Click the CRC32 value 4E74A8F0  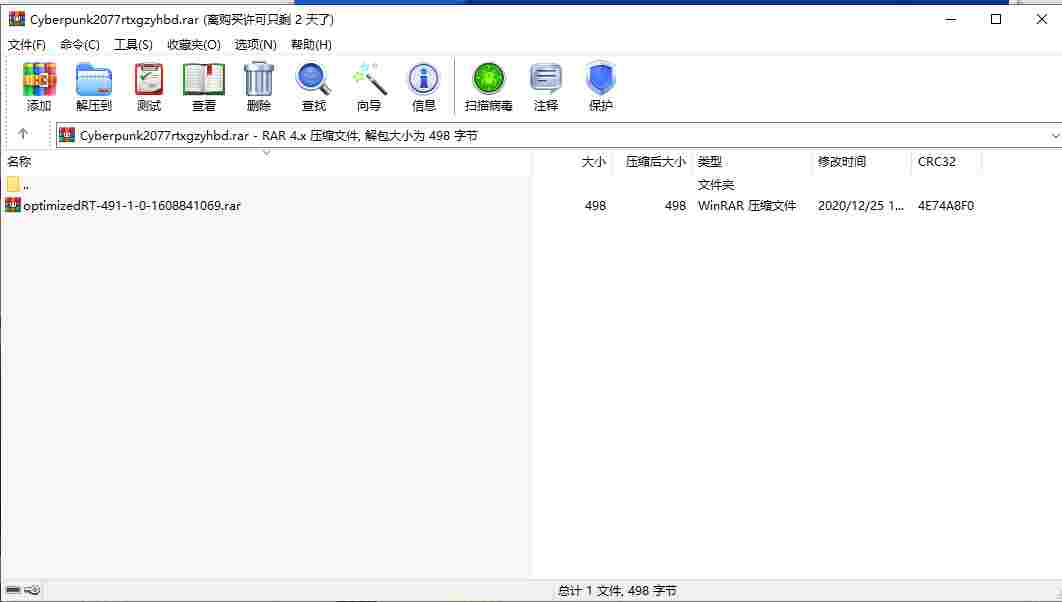pos(946,205)
